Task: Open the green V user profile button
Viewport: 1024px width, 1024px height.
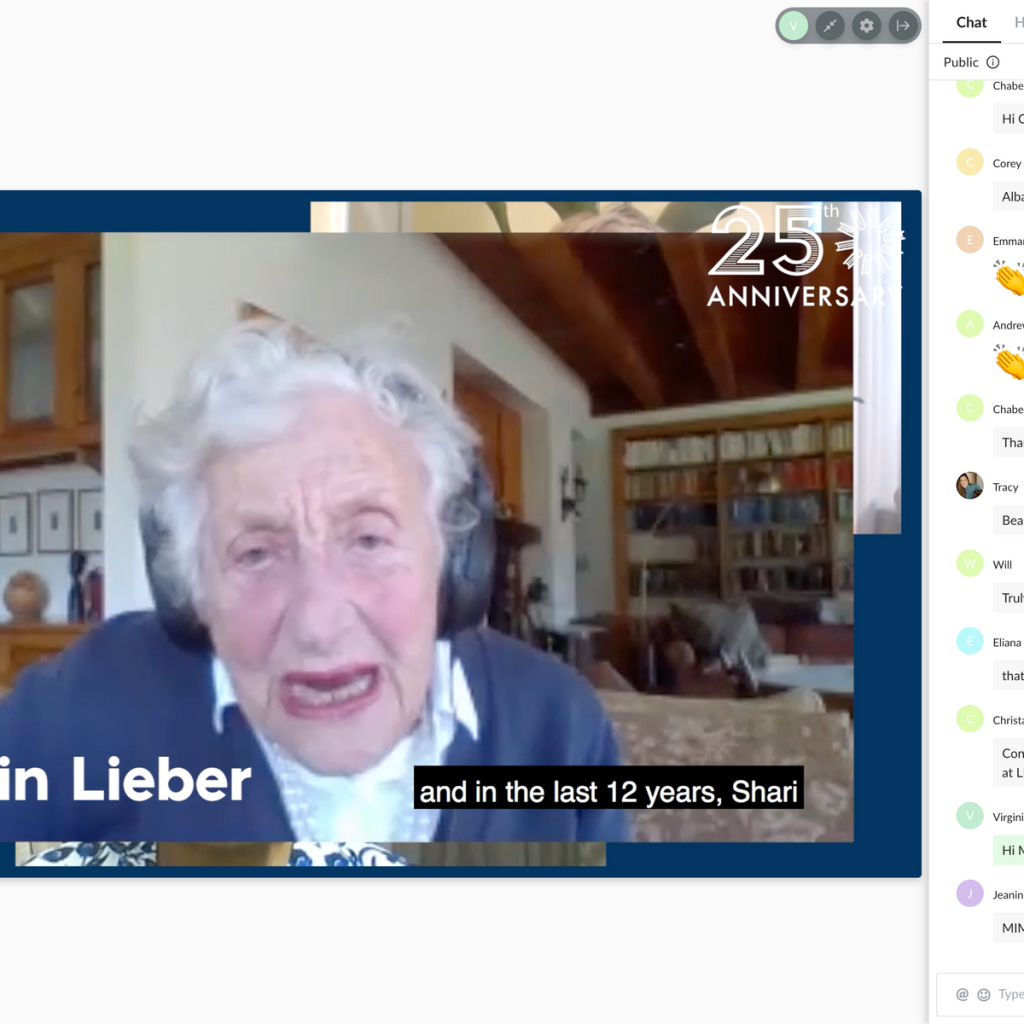Action: pos(793,26)
